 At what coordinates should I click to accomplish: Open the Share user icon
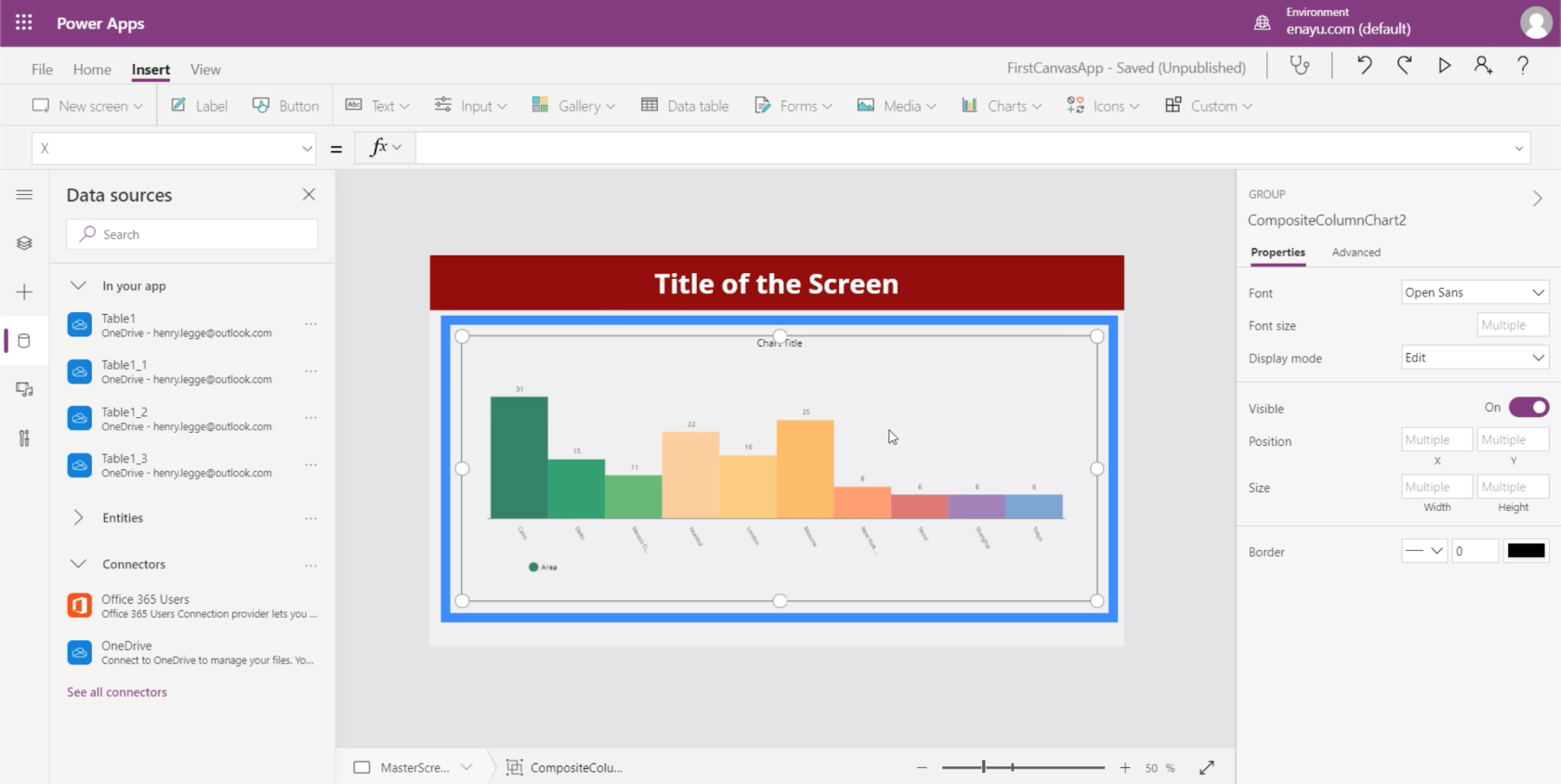point(1483,65)
